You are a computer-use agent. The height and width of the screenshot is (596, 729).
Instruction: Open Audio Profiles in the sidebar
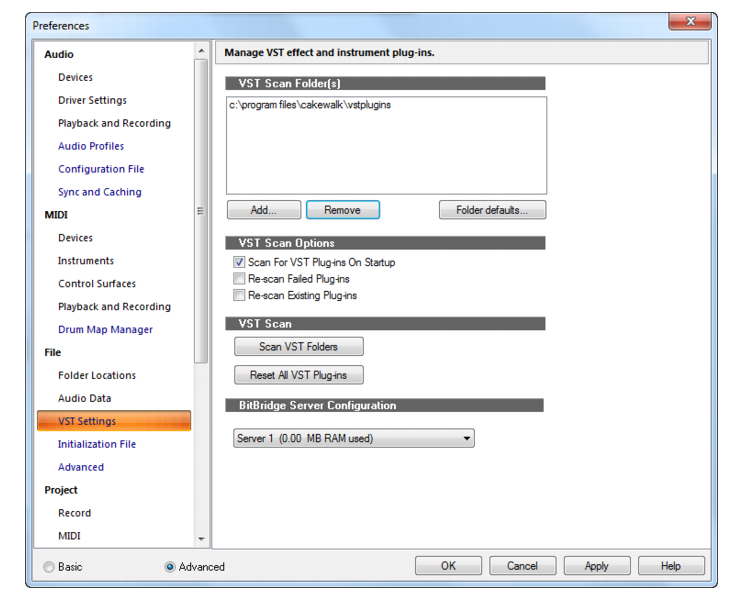pyautogui.click(x=91, y=146)
